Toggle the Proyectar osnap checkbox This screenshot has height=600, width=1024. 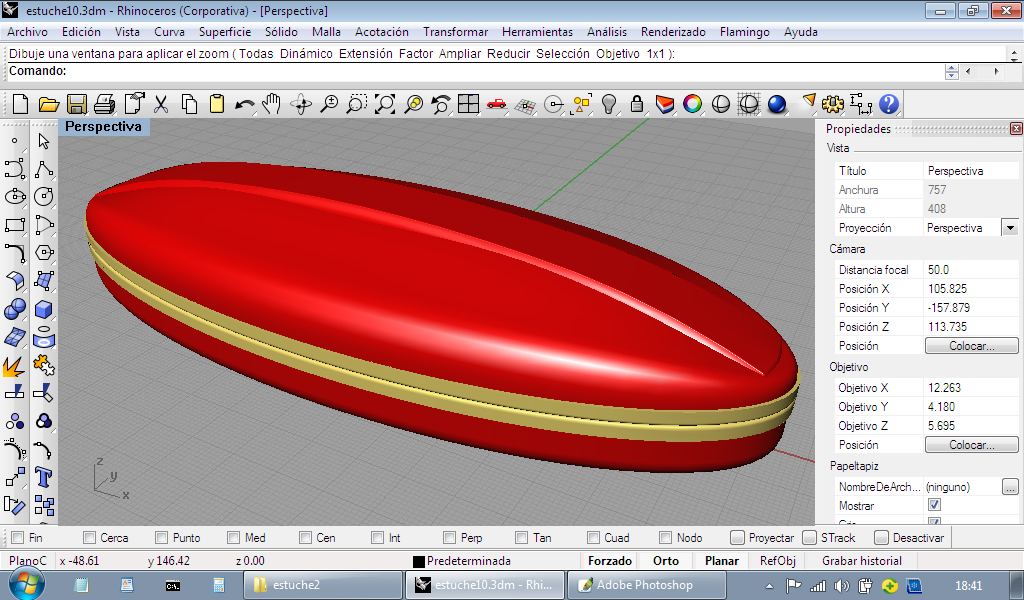coord(738,538)
